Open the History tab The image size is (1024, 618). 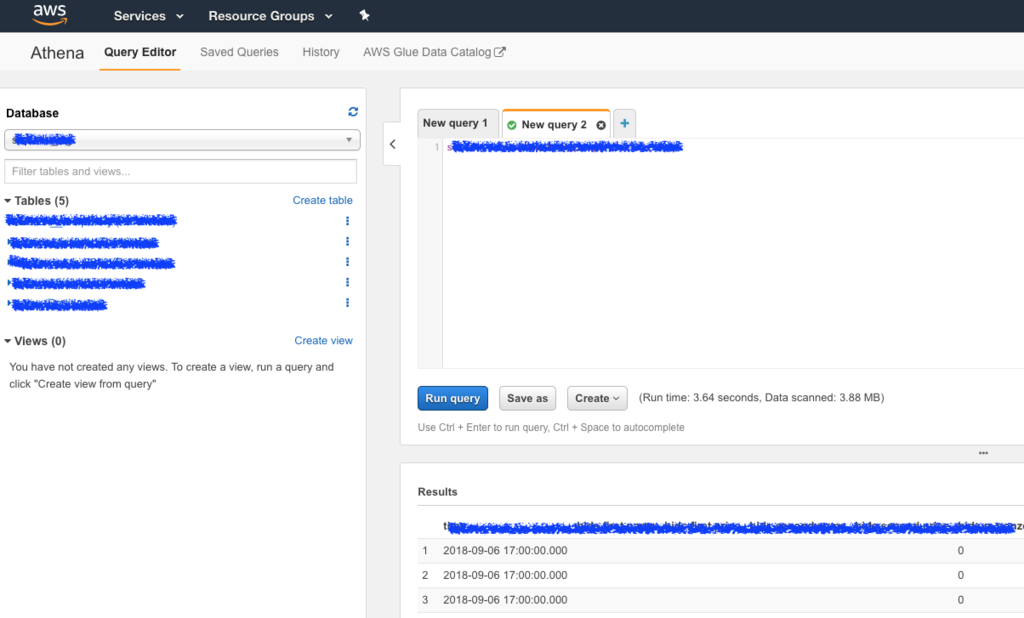pyautogui.click(x=321, y=52)
